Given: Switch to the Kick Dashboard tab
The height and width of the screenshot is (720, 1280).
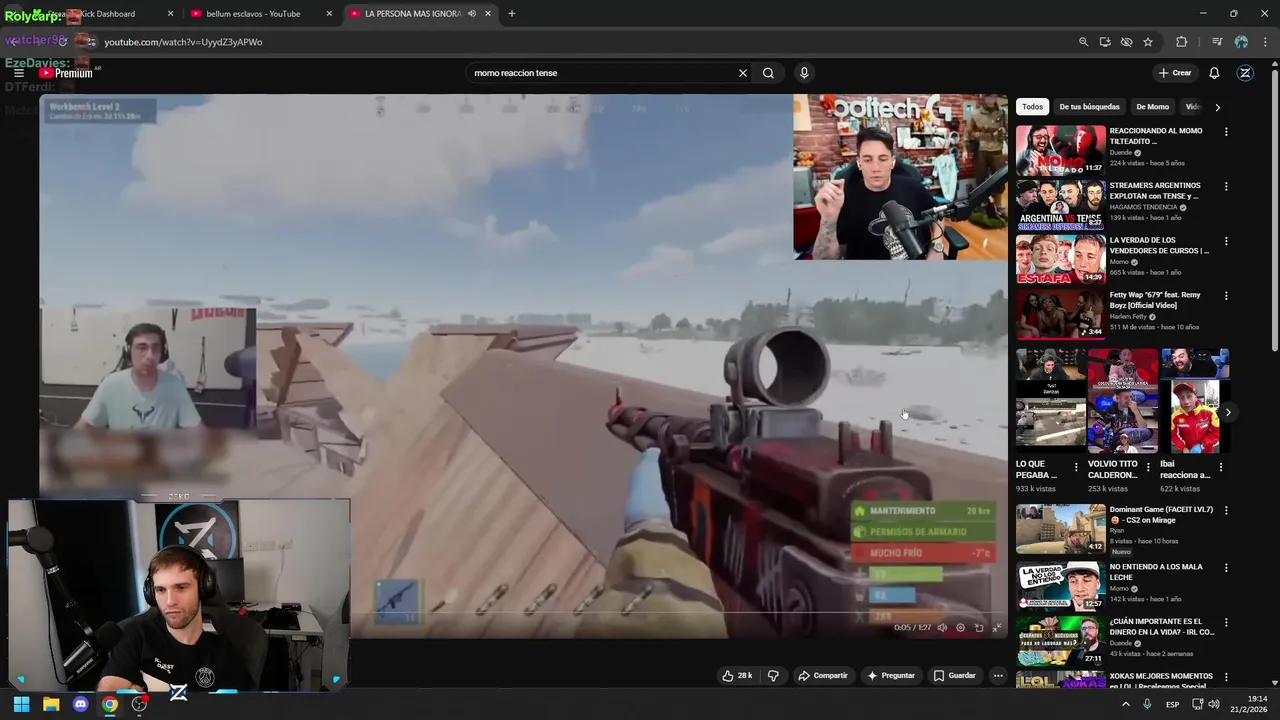Looking at the screenshot, I should [98, 14].
